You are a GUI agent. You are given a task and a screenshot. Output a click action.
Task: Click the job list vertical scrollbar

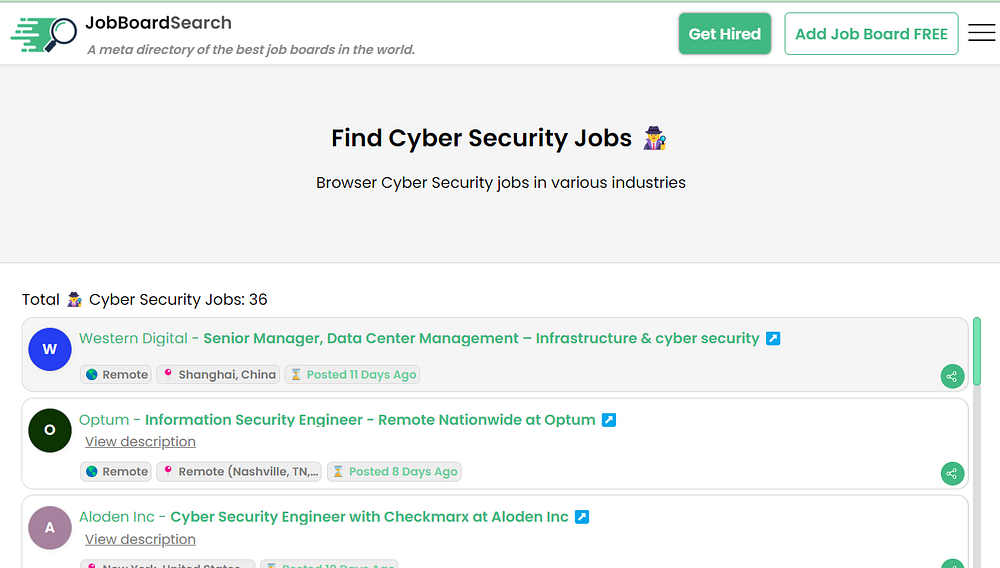pos(977,350)
